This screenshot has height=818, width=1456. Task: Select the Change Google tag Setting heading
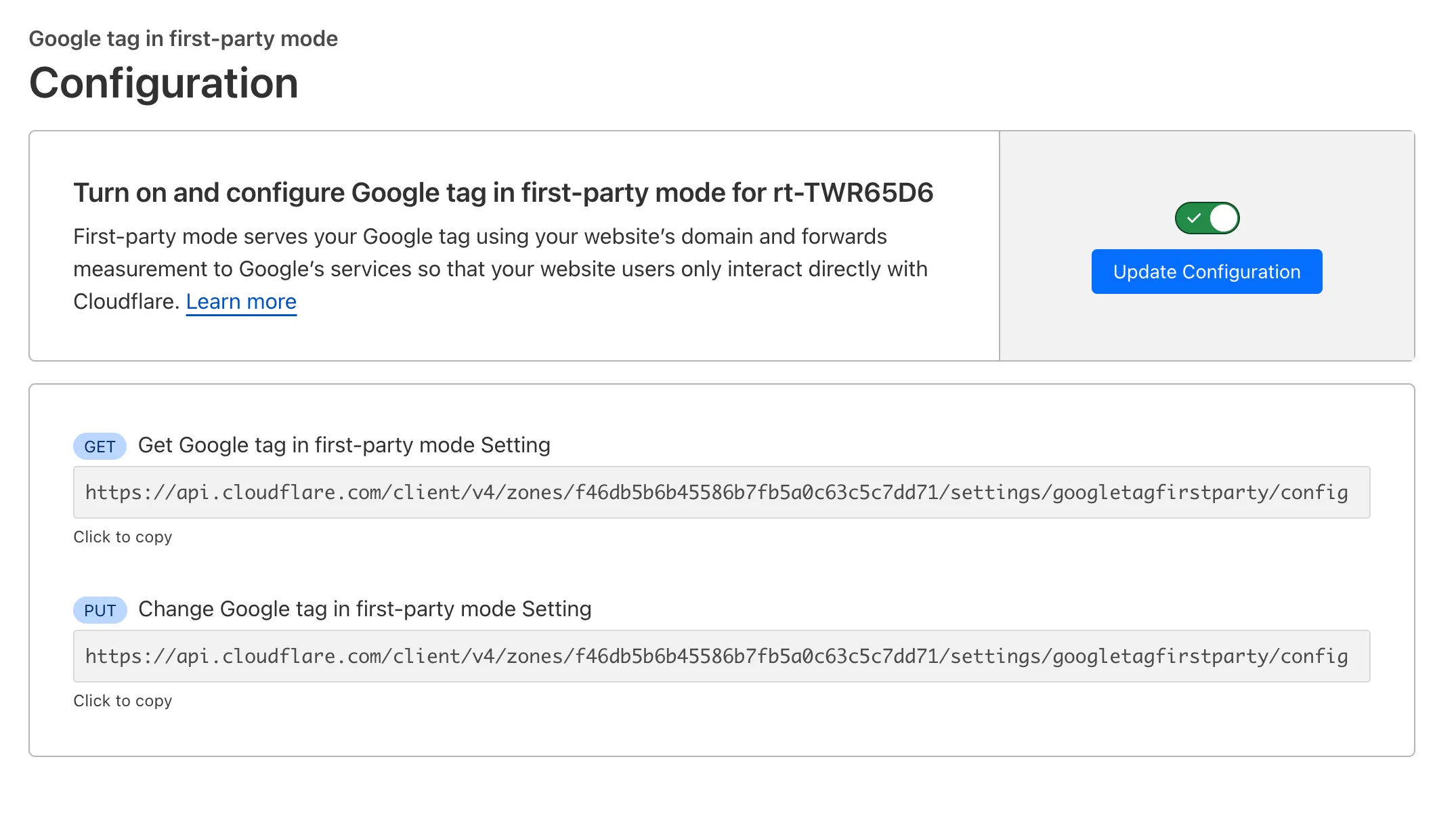tap(364, 609)
